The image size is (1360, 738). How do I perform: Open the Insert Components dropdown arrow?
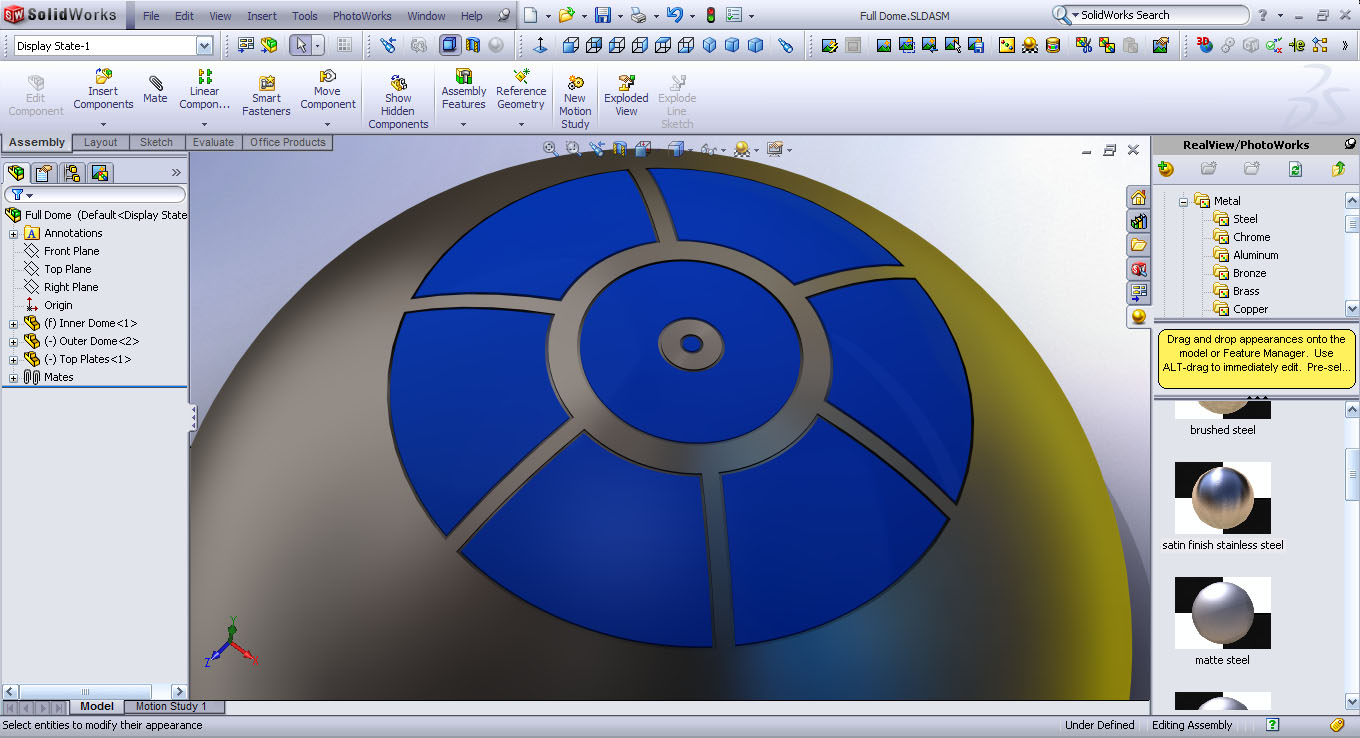pos(103,125)
